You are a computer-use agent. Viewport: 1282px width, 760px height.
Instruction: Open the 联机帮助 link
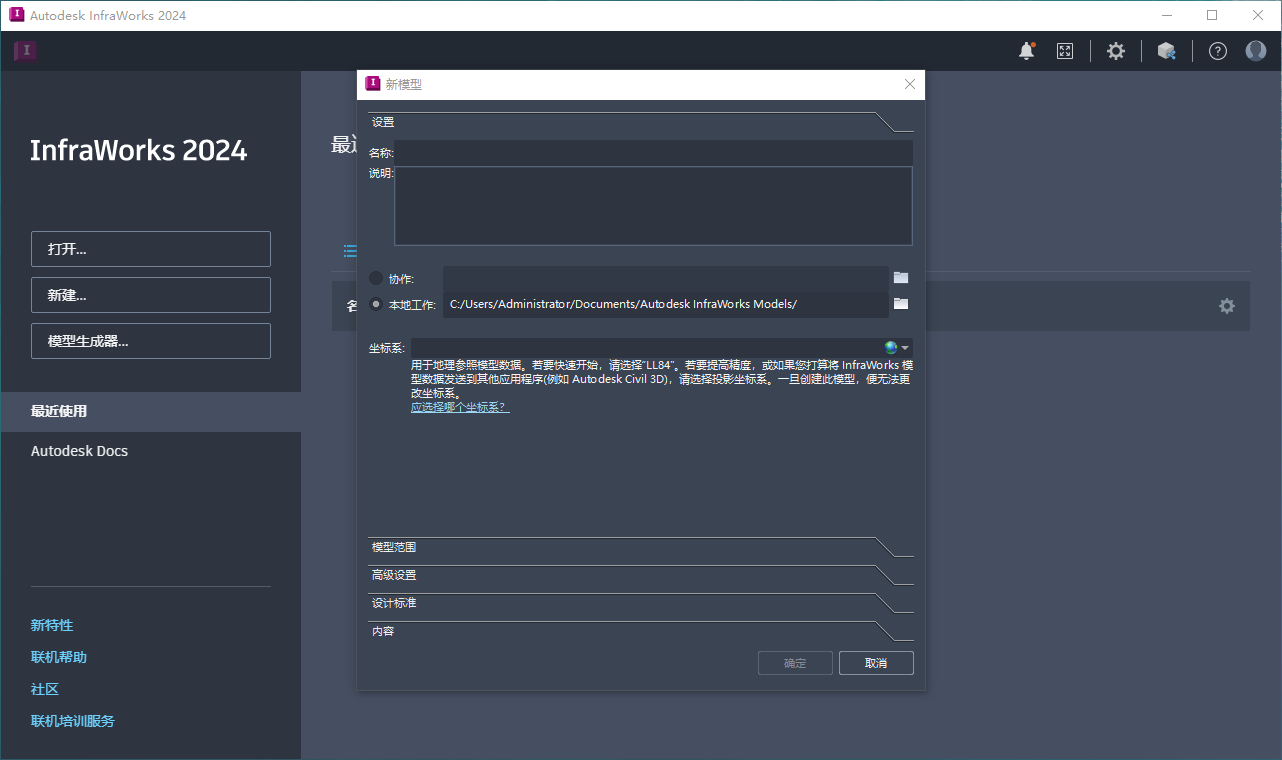[x=59, y=657]
